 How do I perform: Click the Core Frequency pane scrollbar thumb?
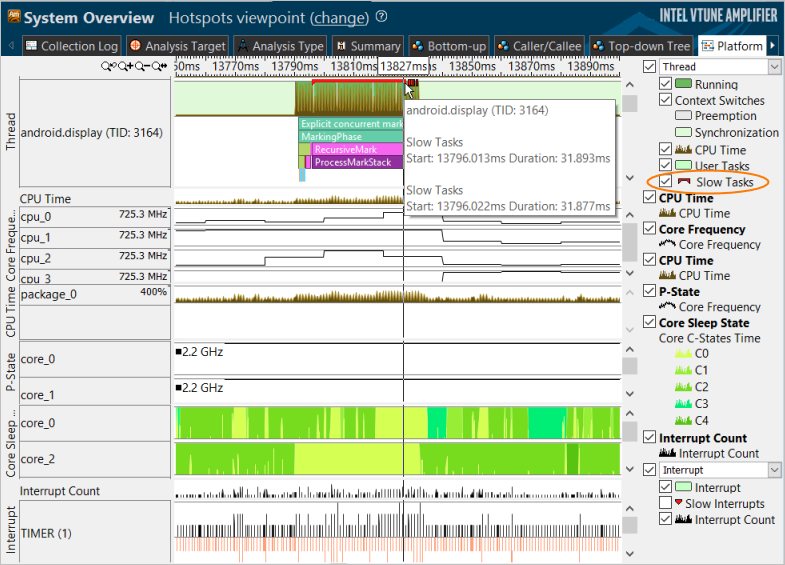point(630,242)
